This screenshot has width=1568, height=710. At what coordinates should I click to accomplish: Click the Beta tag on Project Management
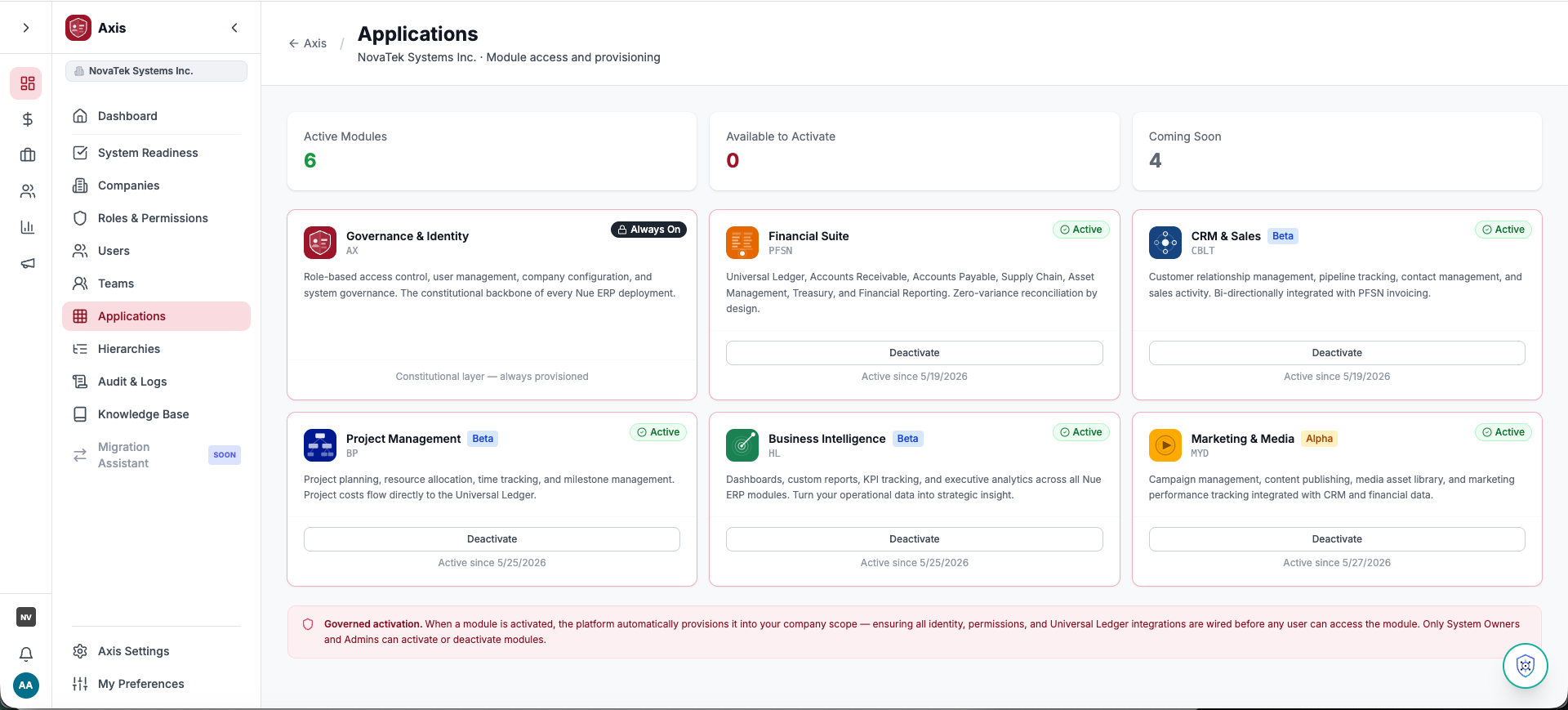pyautogui.click(x=483, y=439)
